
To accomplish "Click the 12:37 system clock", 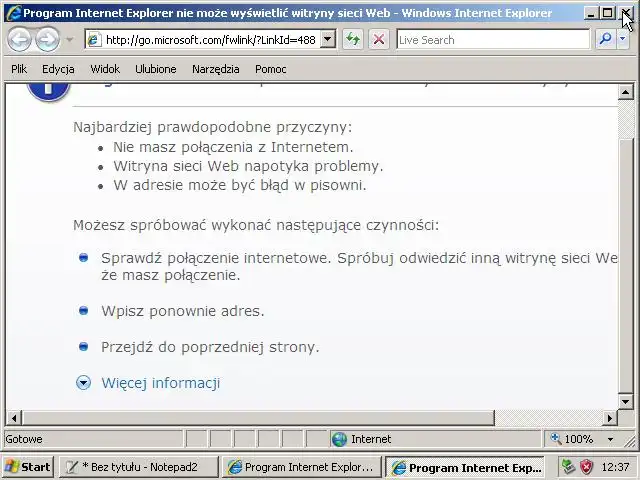I will [616, 467].
